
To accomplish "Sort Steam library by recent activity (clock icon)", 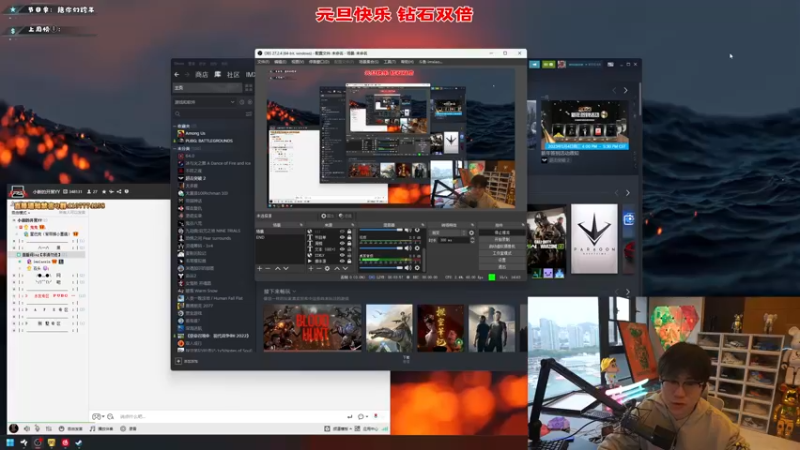I will [242, 102].
